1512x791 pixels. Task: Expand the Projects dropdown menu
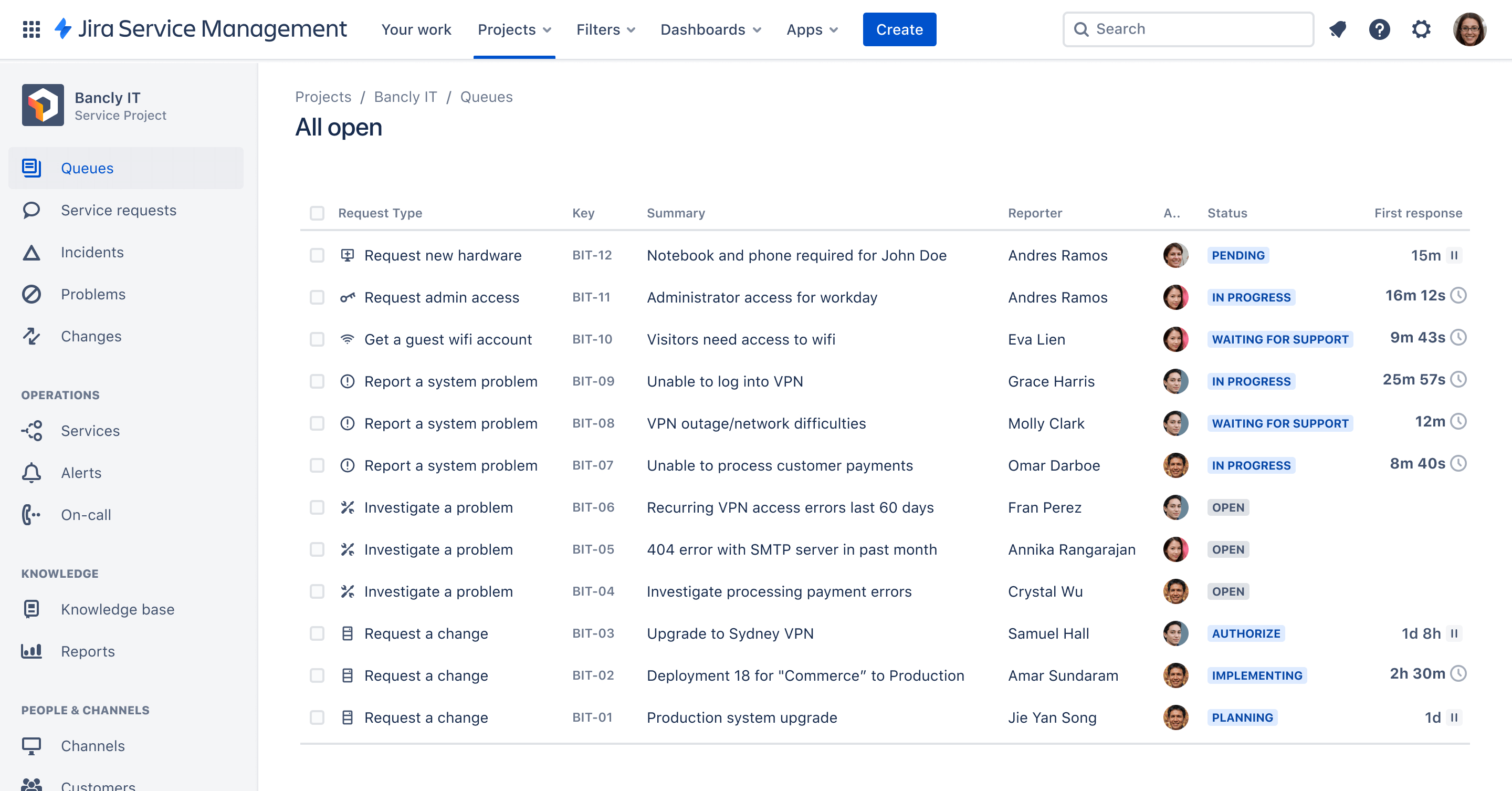click(513, 29)
